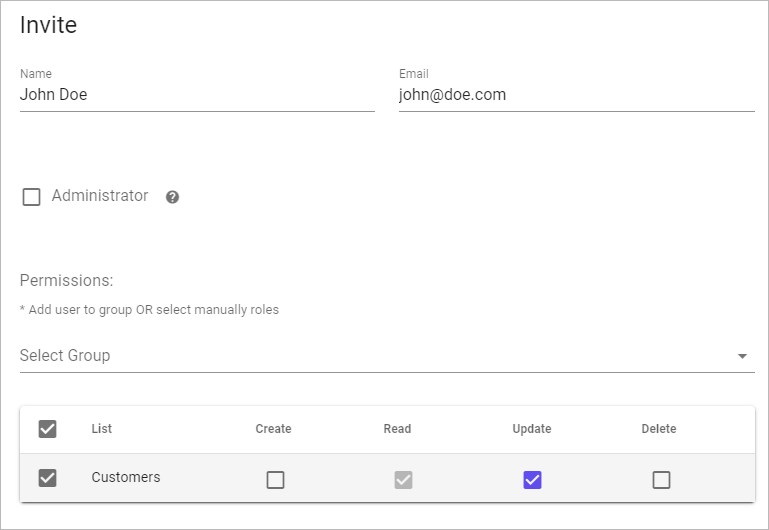Uncheck Update permission for Customers
769x530 pixels.
coord(532,480)
